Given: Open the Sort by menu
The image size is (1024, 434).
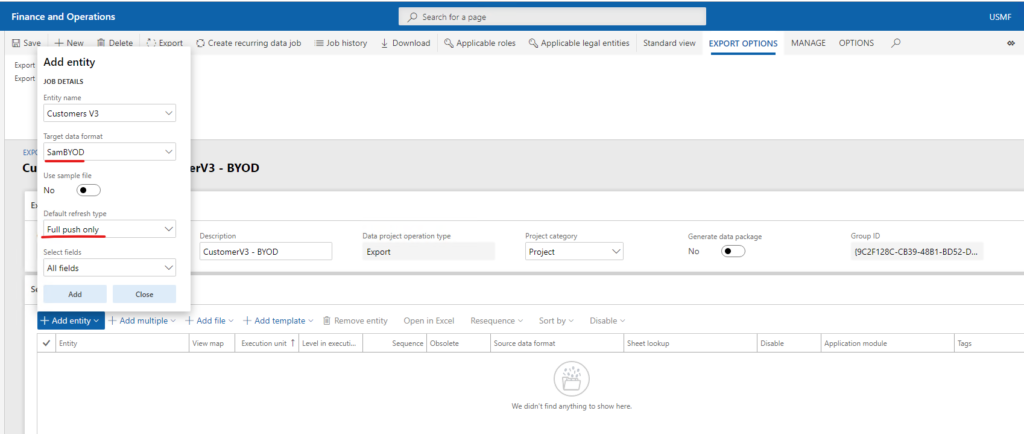Looking at the screenshot, I should pyautogui.click(x=556, y=320).
